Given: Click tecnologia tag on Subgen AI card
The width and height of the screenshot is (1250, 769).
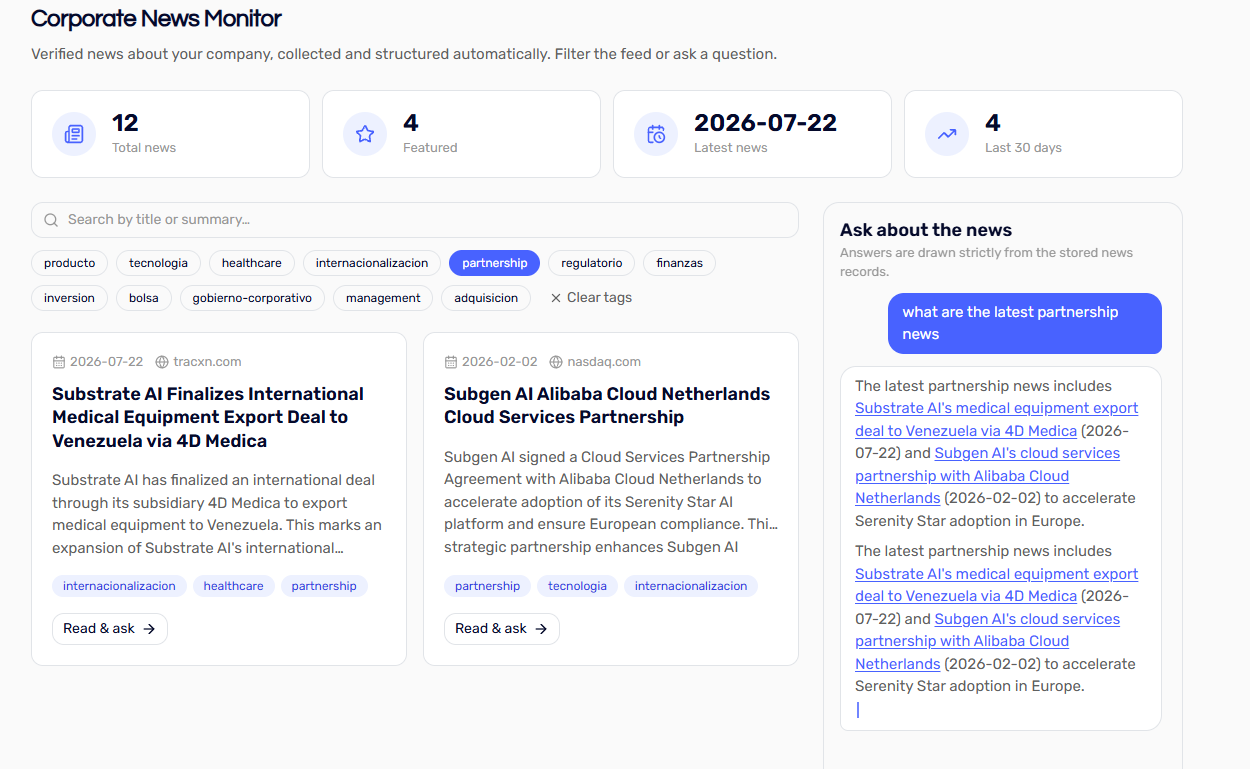Looking at the screenshot, I should (x=577, y=586).
